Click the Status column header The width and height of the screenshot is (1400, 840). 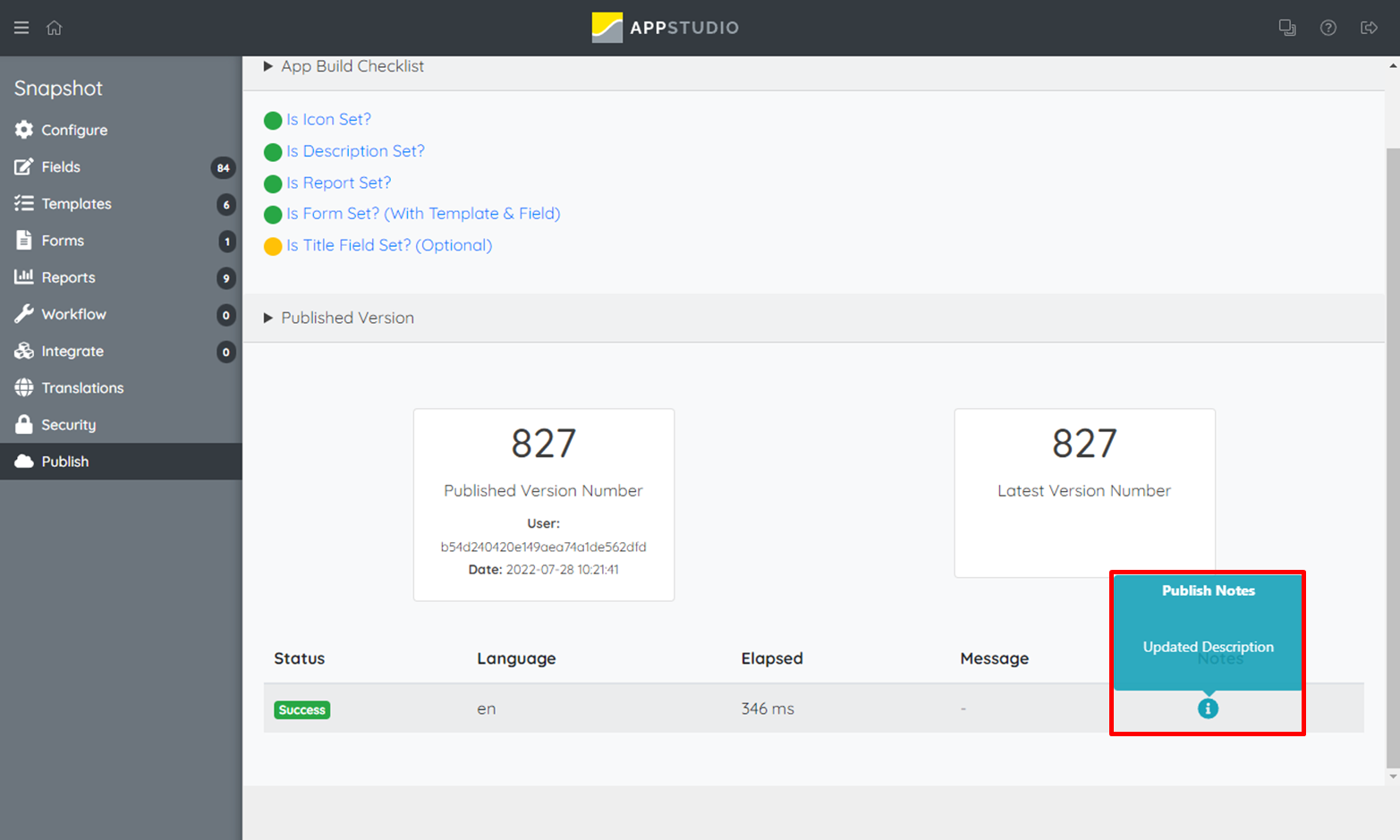click(x=300, y=658)
